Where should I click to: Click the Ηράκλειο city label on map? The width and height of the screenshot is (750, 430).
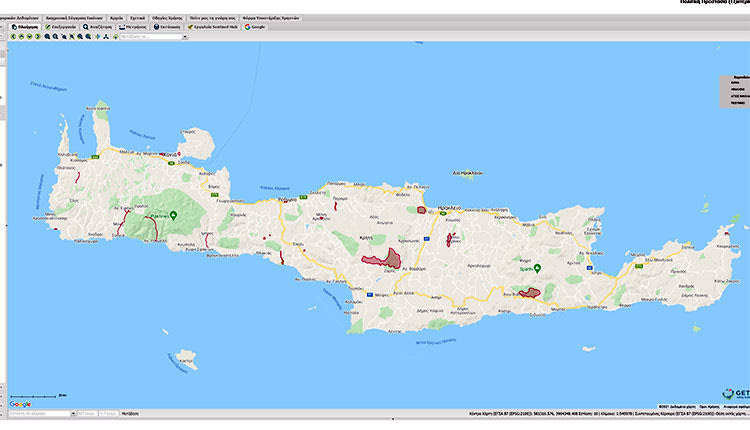coord(449,208)
